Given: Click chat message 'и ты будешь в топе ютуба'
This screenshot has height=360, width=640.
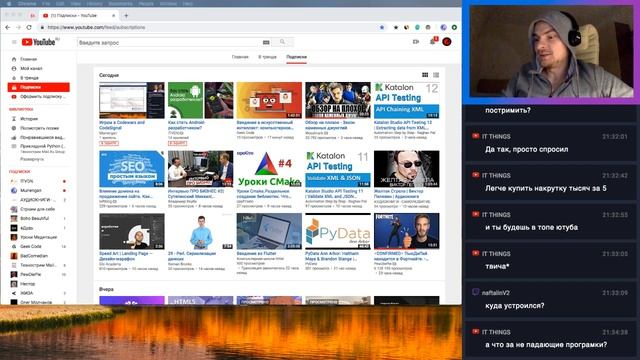Looking at the screenshot, I should [x=531, y=227].
